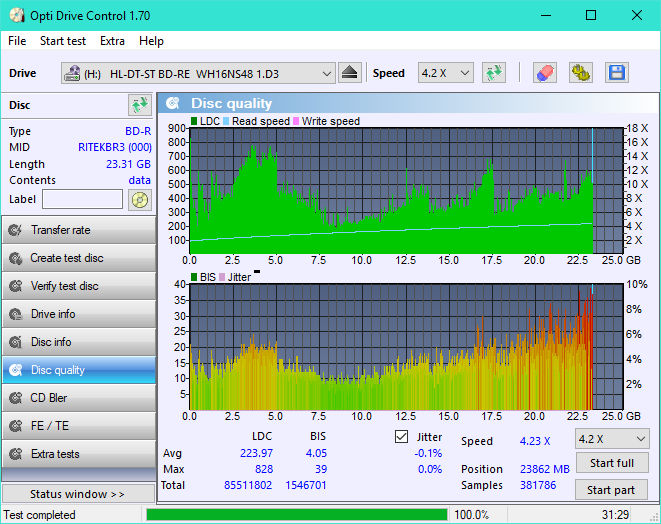The width and height of the screenshot is (661, 524).
Task: Click the blue Read speed legend swatch
Action: 226,121
